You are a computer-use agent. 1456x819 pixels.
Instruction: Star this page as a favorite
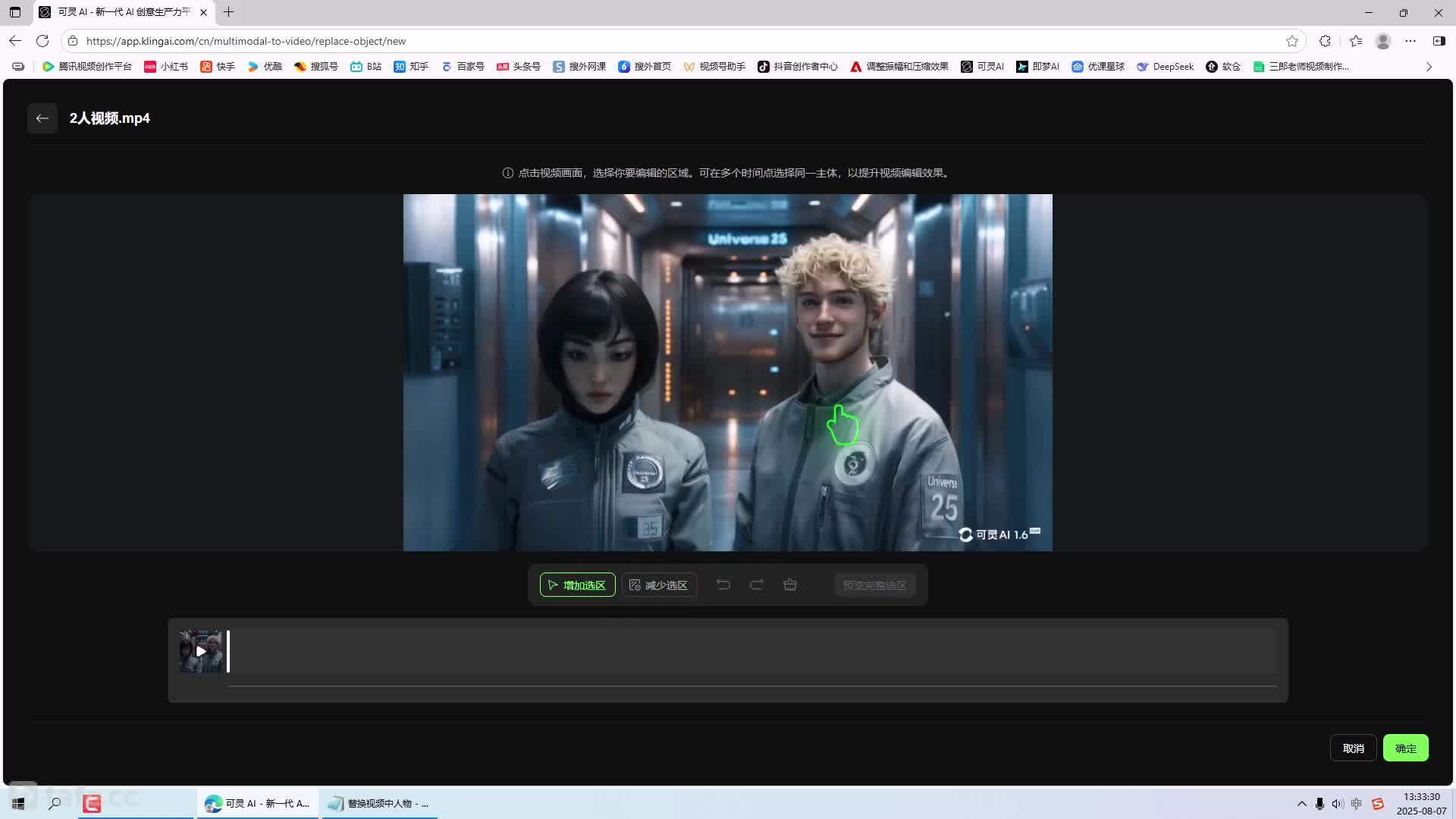[1292, 41]
